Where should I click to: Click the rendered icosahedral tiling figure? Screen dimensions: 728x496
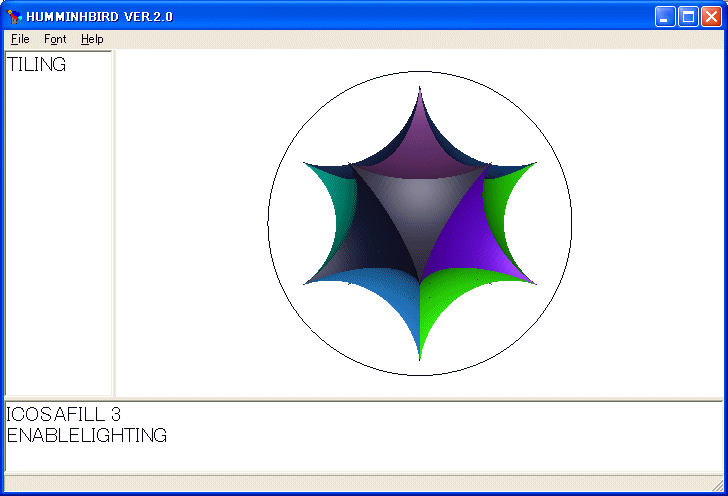(420, 223)
